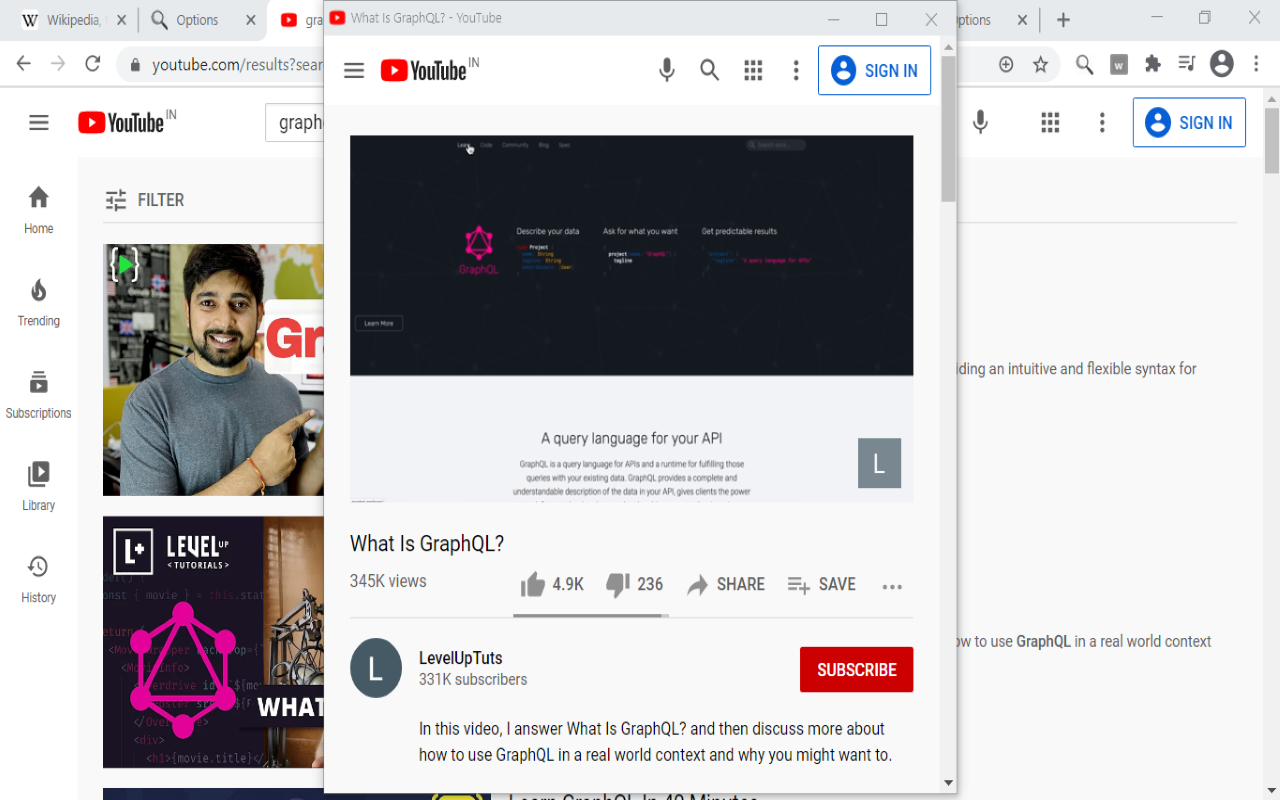Open main YouTube guide hamburger menu
Viewport: 1280px width, 800px height.
(39, 123)
